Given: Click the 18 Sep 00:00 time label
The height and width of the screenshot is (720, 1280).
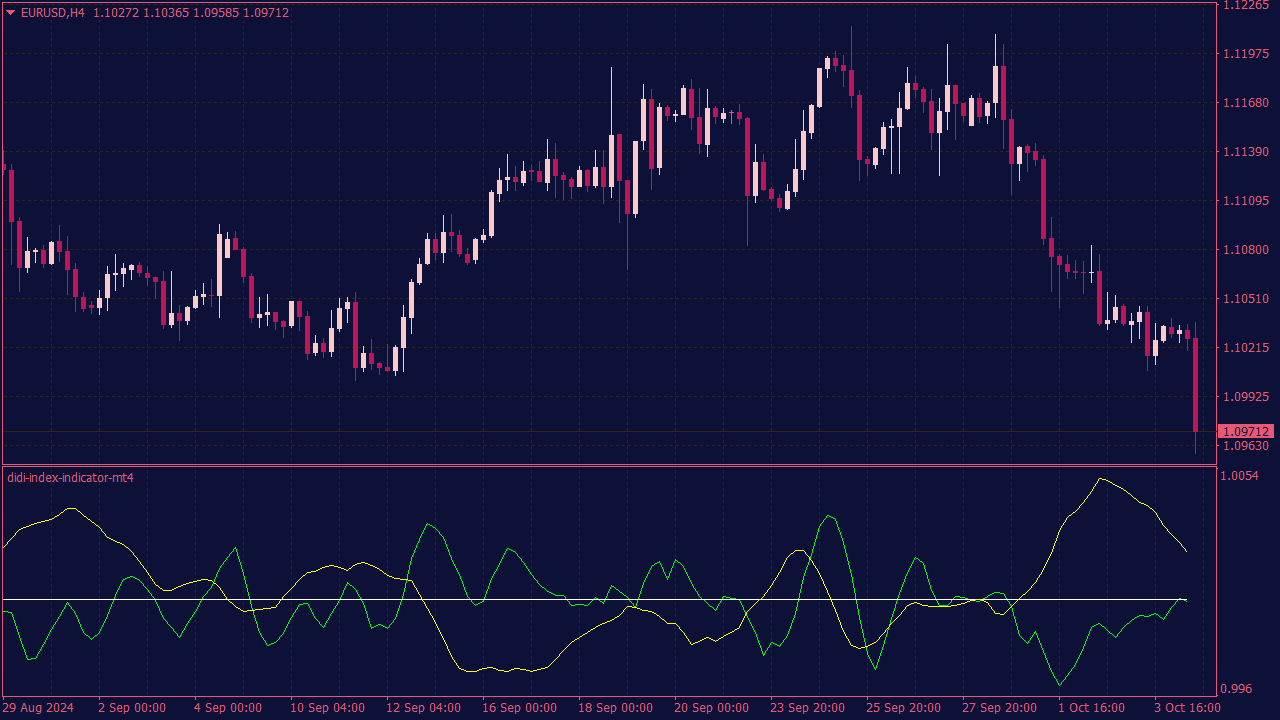Looking at the screenshot, I should 615,708.
